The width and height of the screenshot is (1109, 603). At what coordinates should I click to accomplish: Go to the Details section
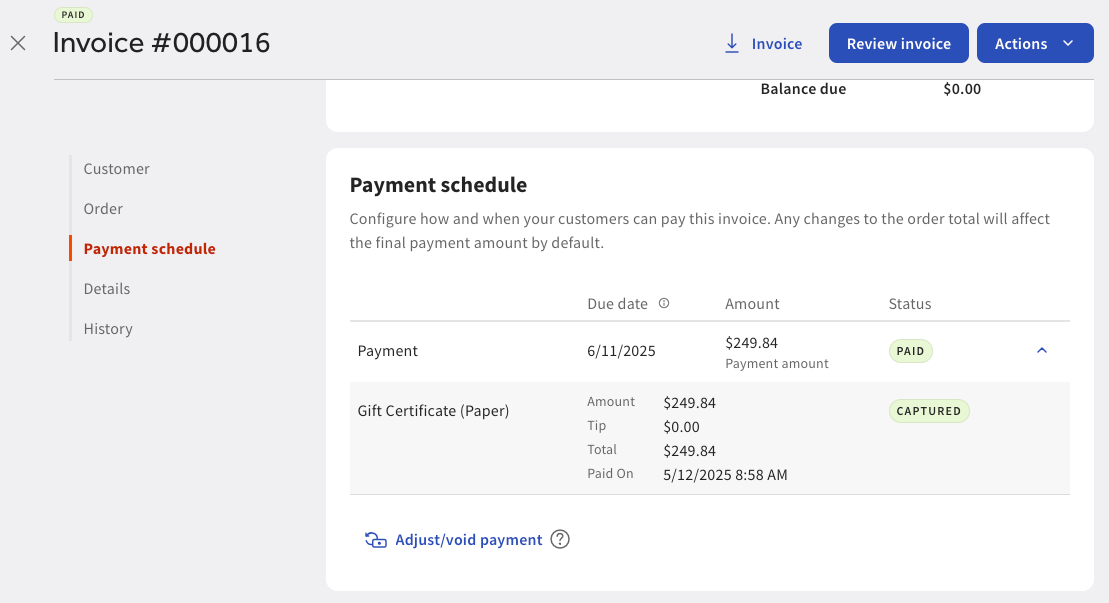coord(106,288)
